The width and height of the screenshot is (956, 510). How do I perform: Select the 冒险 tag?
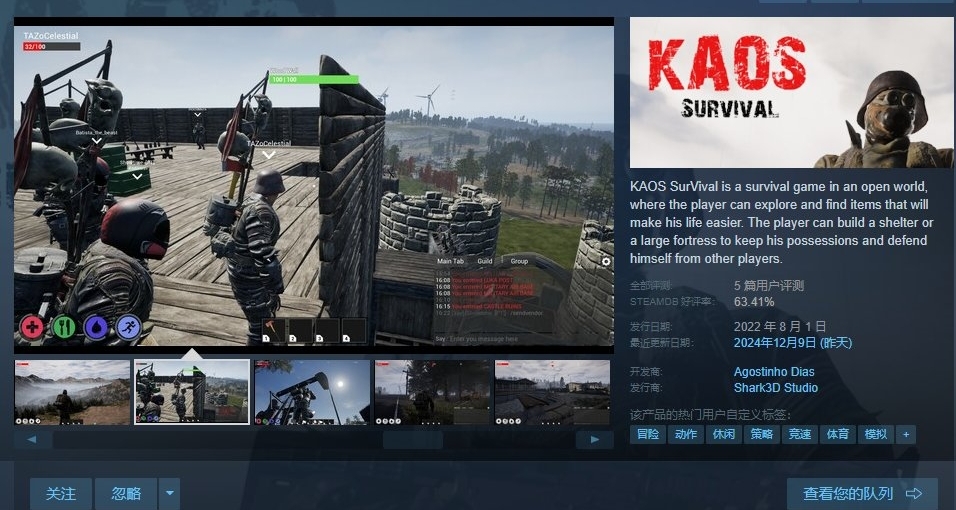647,434
